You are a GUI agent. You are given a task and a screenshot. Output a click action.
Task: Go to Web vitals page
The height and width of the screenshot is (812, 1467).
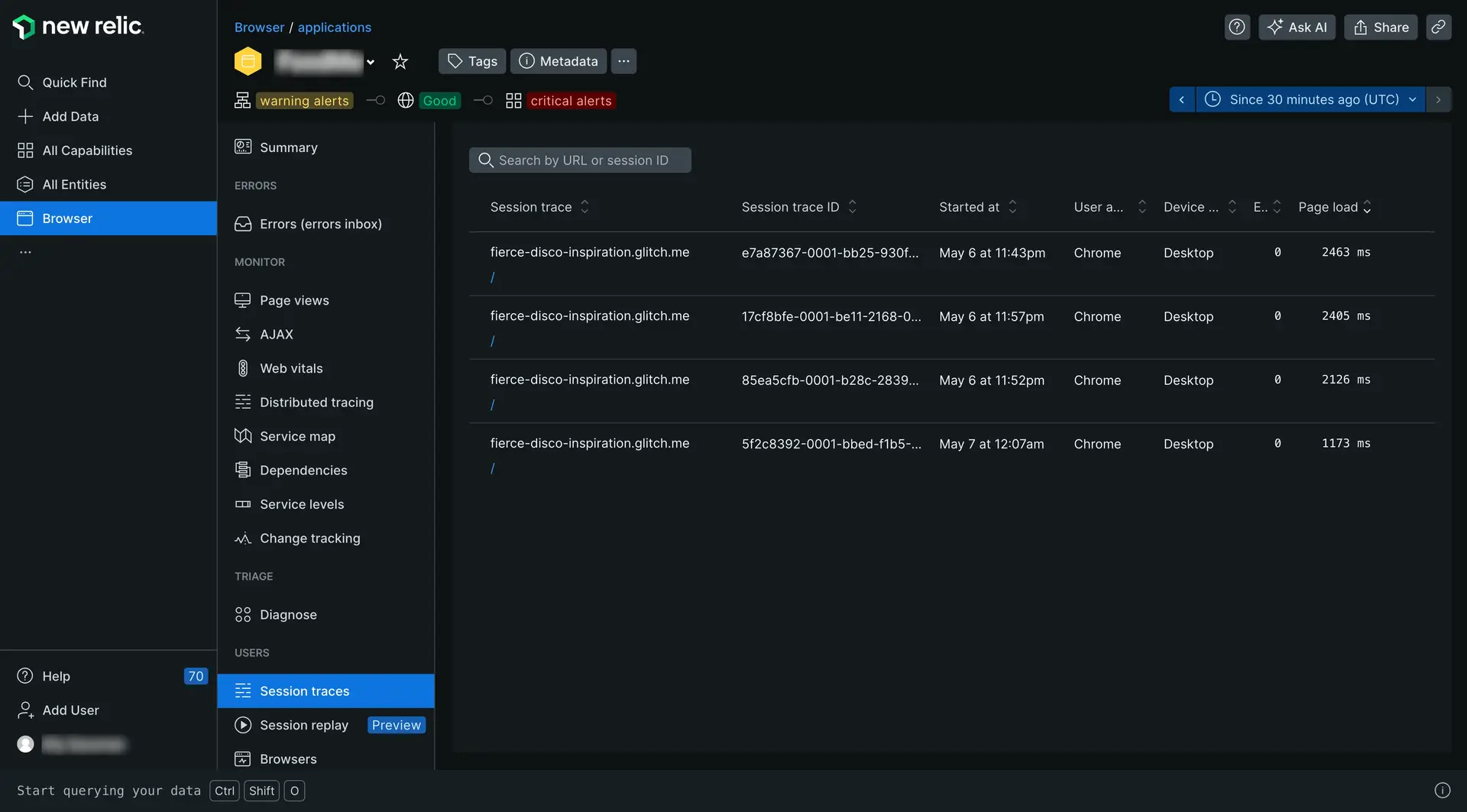[x=291, y=368]
